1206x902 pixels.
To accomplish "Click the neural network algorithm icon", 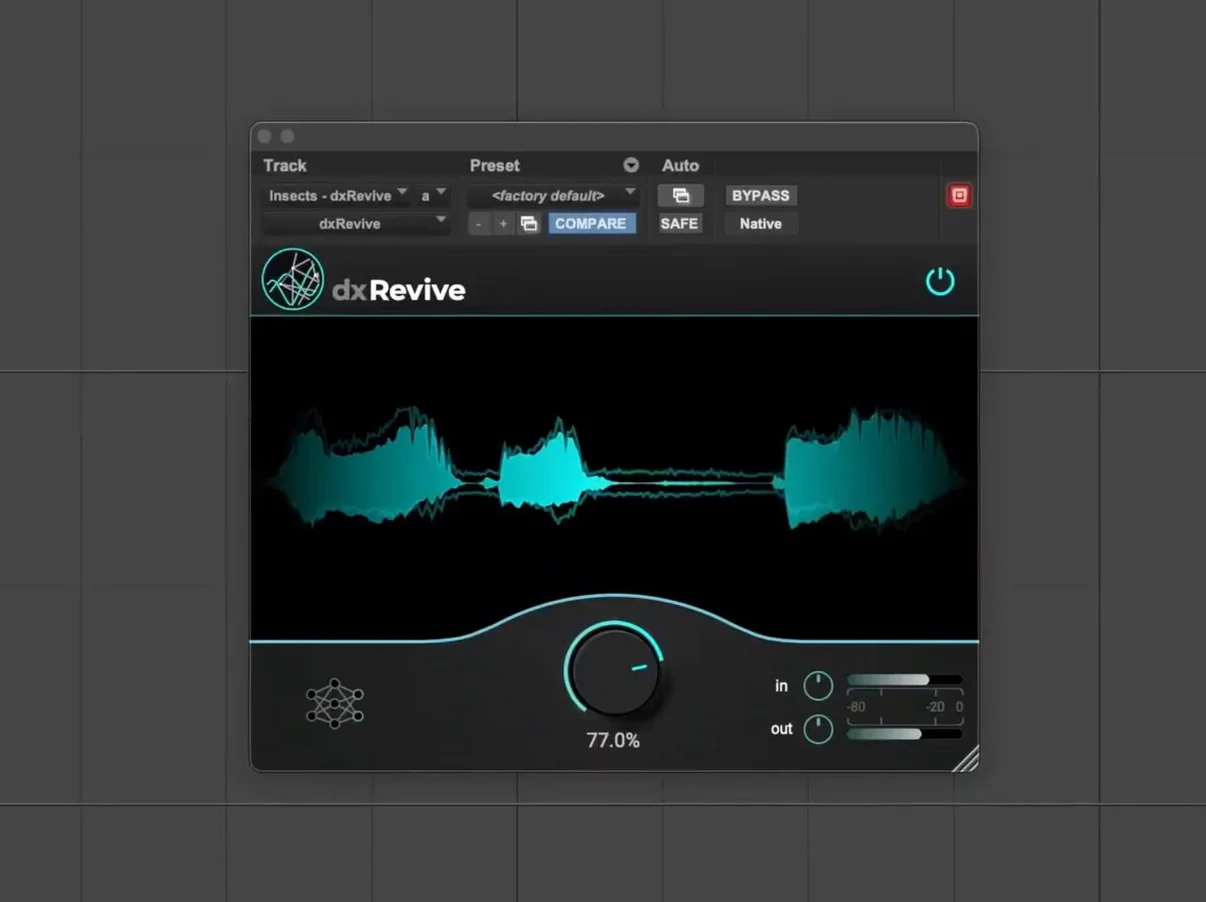I will pyautogui.click(x=335, y=703).
